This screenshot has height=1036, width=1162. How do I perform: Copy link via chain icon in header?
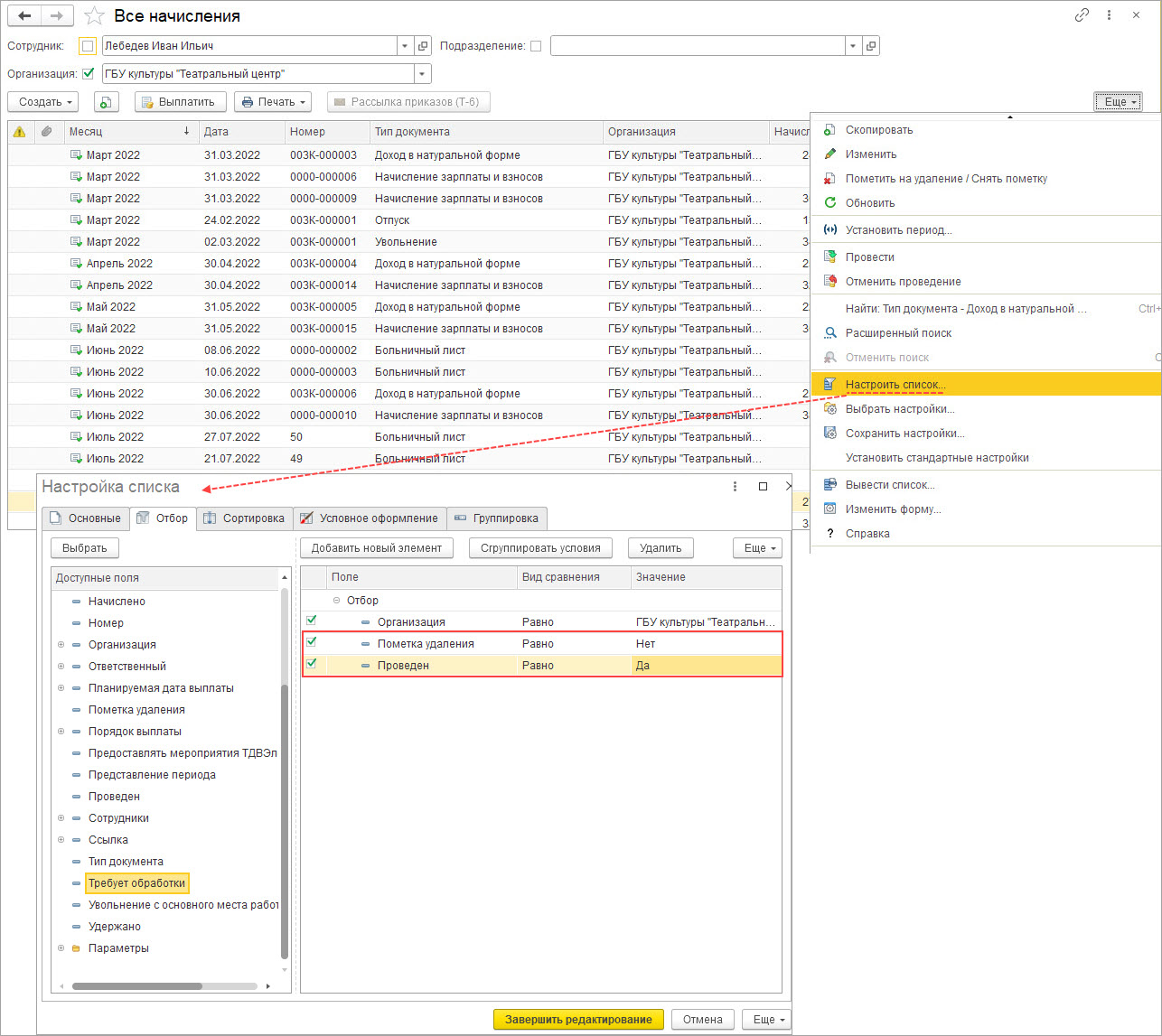[1082, 15]
